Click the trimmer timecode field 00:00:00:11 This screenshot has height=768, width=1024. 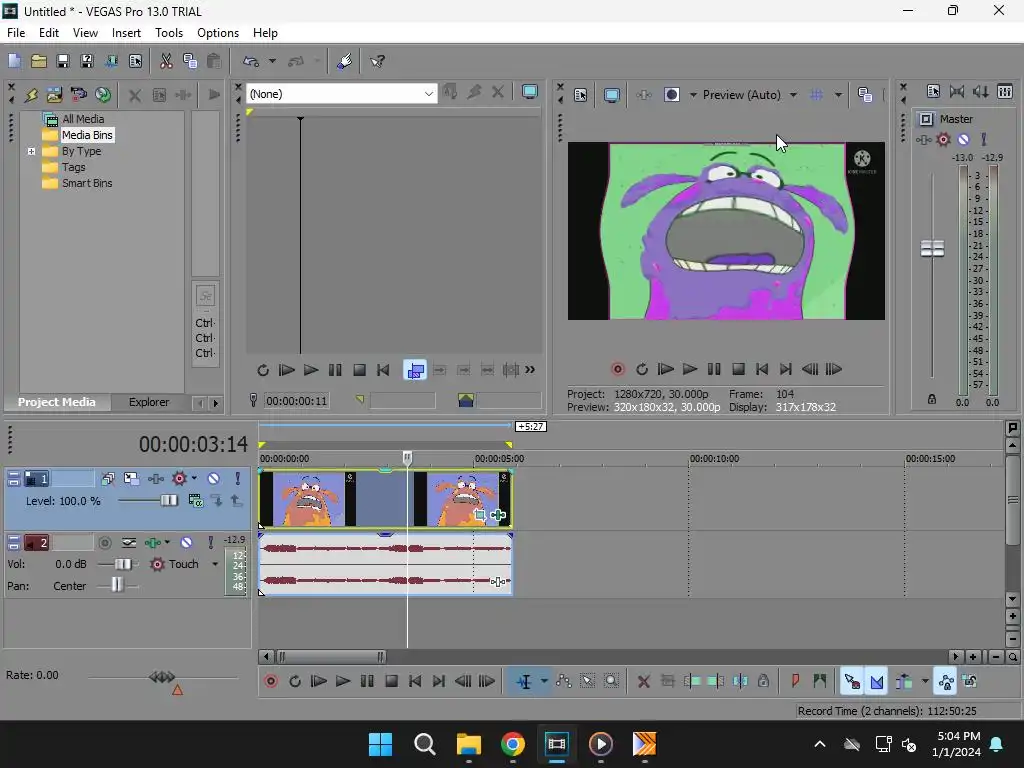click(x=296, y=401)
